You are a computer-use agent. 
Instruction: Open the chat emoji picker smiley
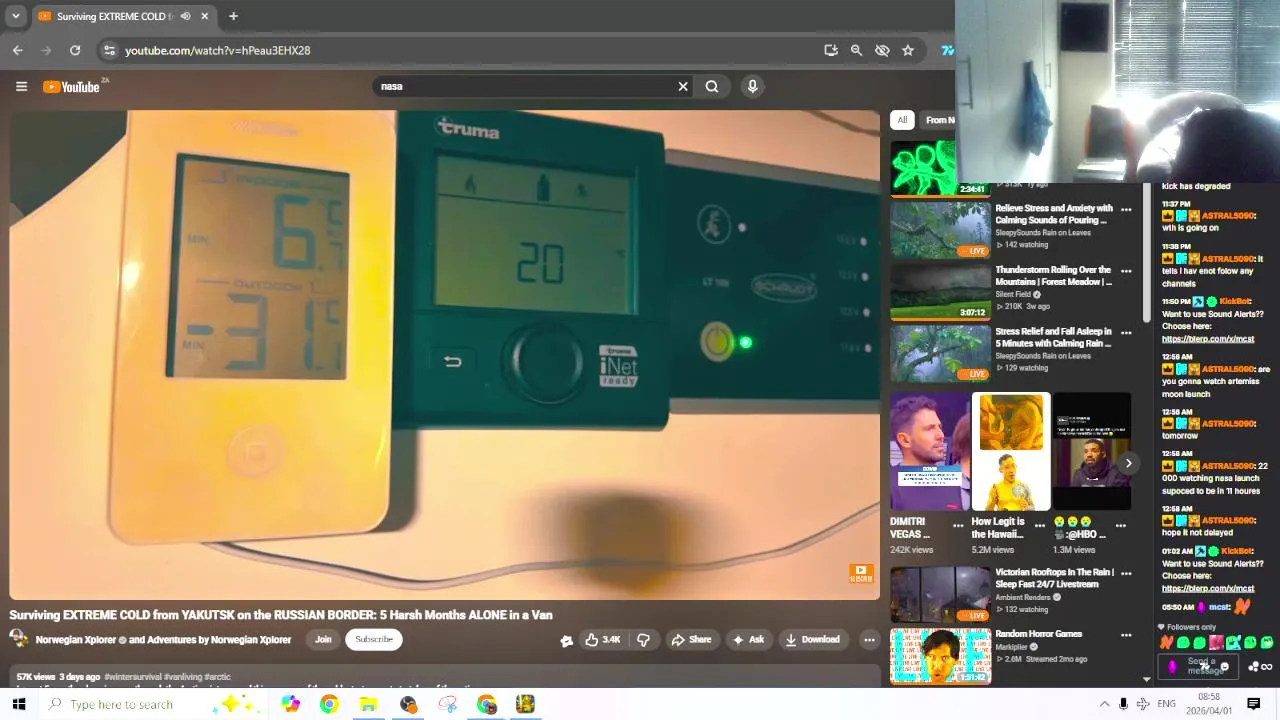coord(1225,667)
